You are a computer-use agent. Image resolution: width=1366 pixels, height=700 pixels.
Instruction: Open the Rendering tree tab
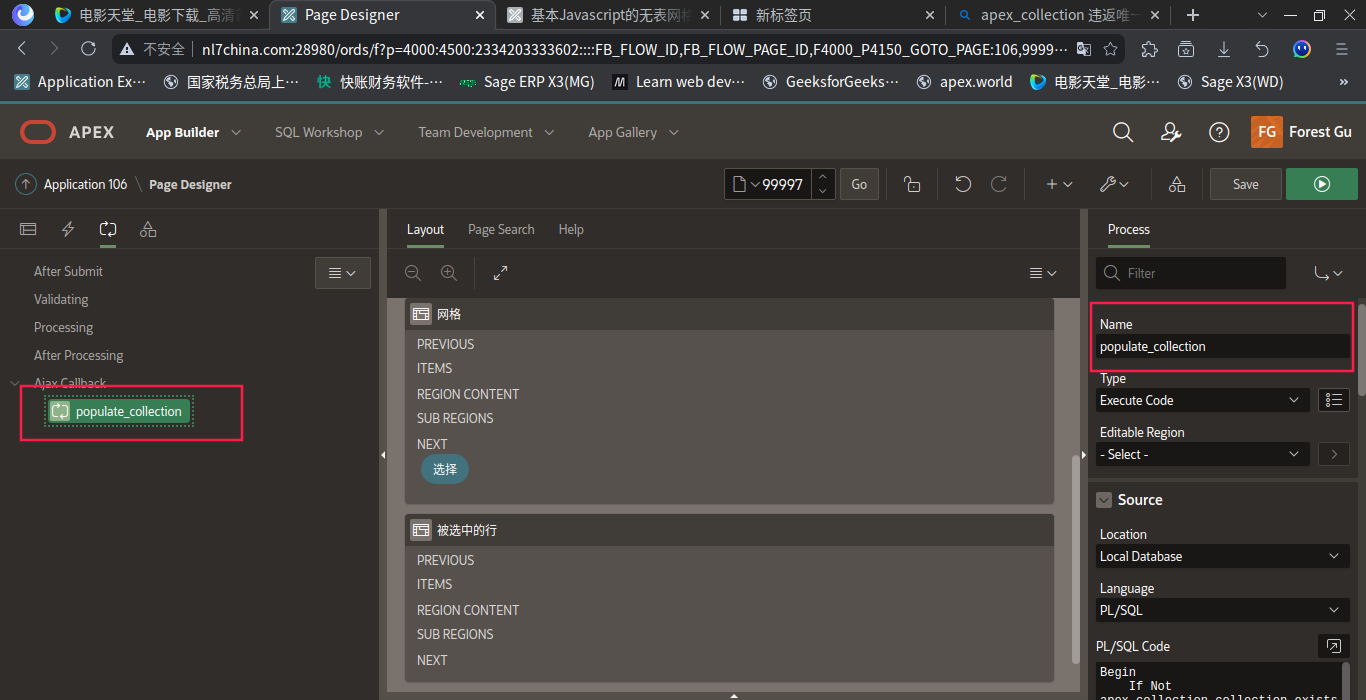[27, 229]
